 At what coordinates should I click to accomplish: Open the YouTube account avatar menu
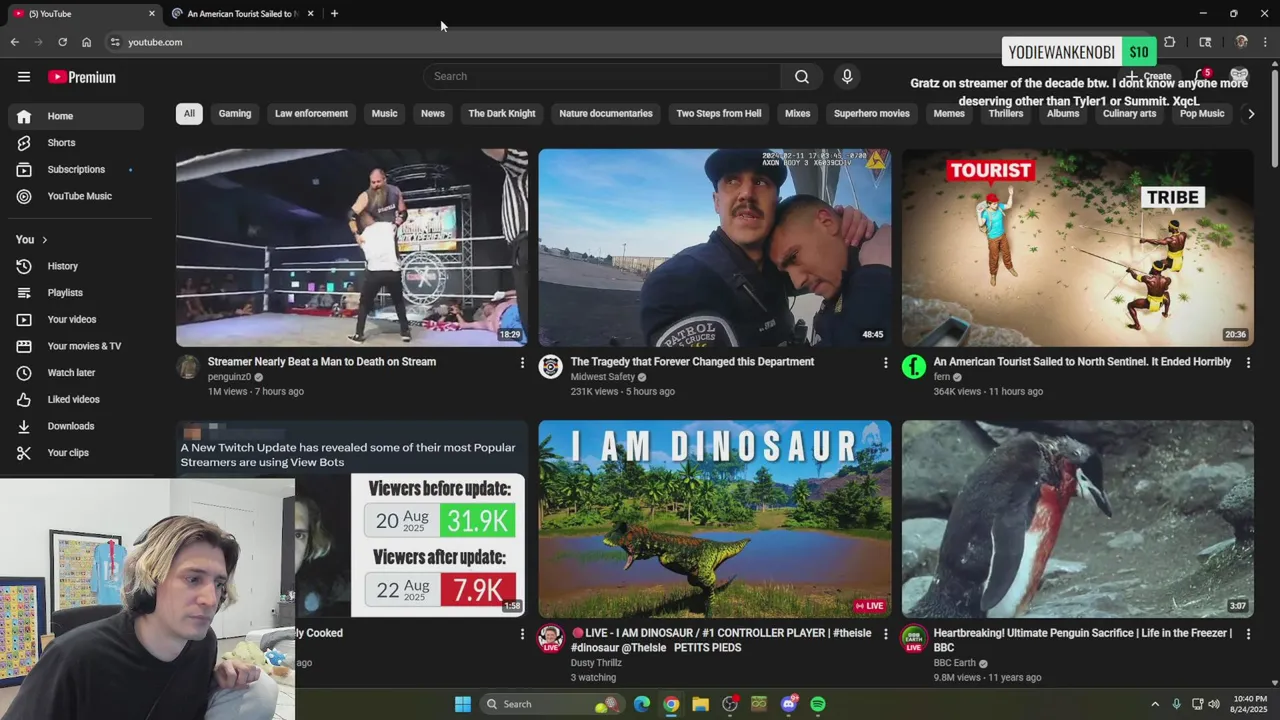tap(1240, 76)
